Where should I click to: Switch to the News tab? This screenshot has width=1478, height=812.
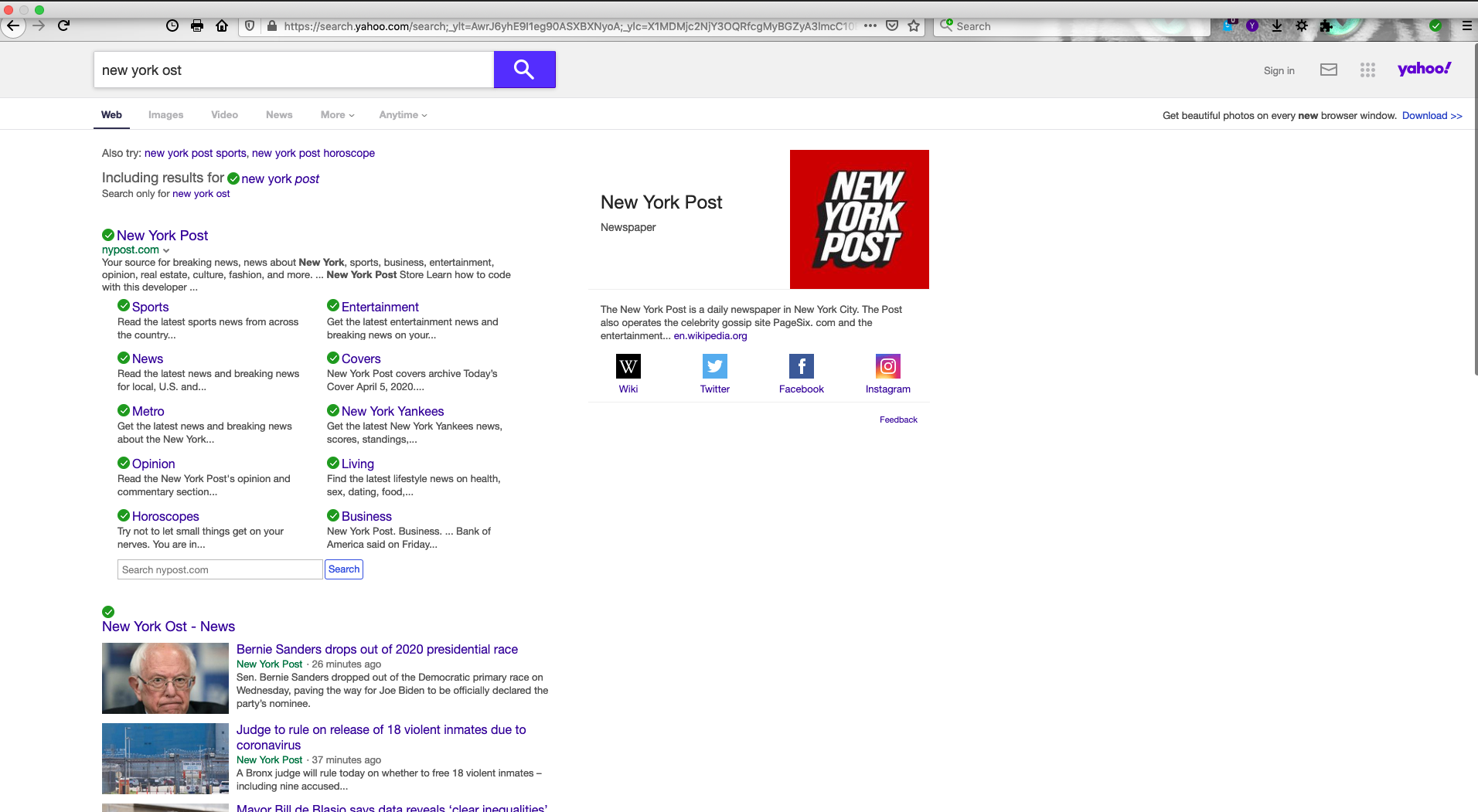(279, 115)
